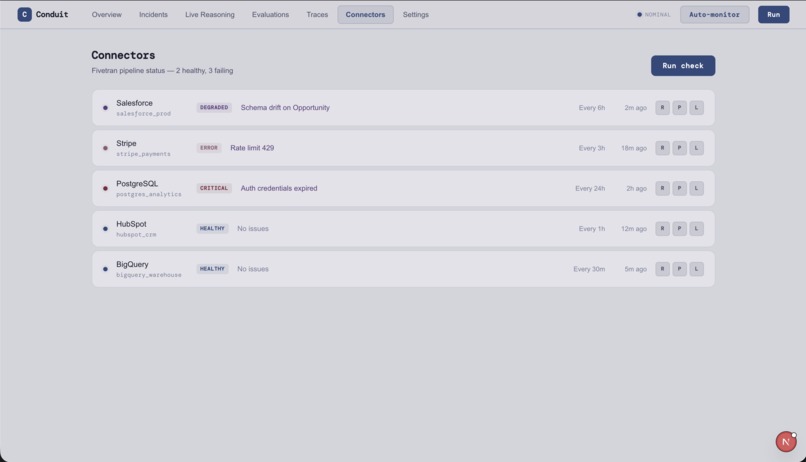Click the red N avatar badge
The width and height of the screenshot is (806, 462).
[x=785, y=441]
